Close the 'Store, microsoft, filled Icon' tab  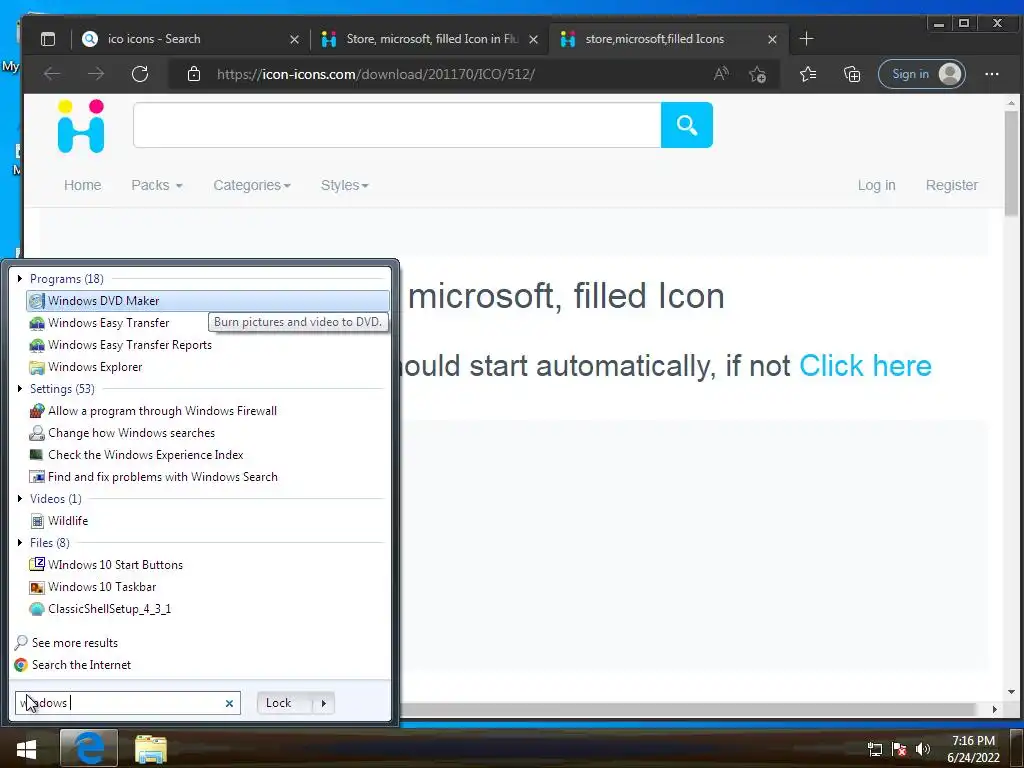click(x=534, y=39)
